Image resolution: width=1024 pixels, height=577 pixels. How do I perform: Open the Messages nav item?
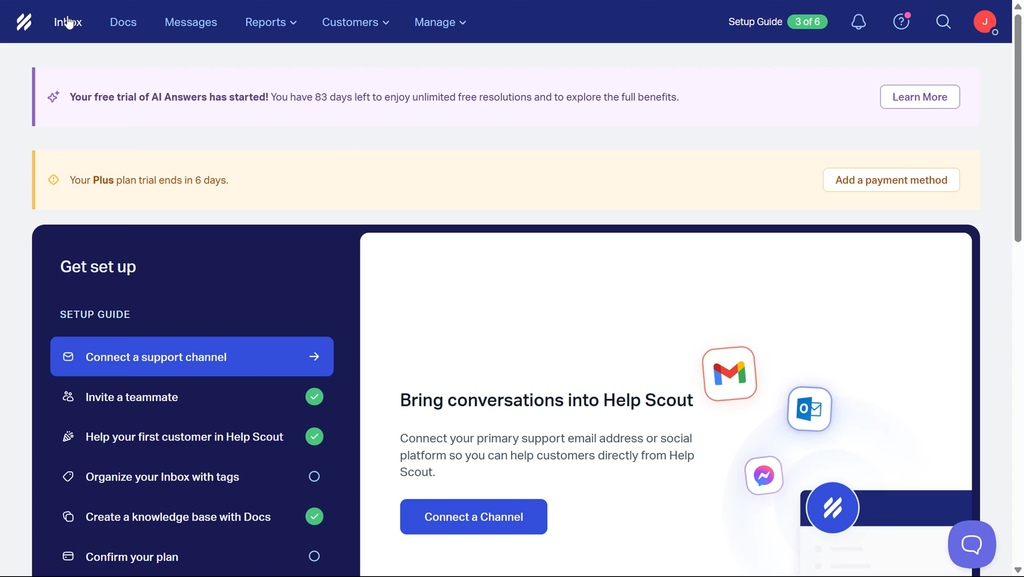point(190,22)
